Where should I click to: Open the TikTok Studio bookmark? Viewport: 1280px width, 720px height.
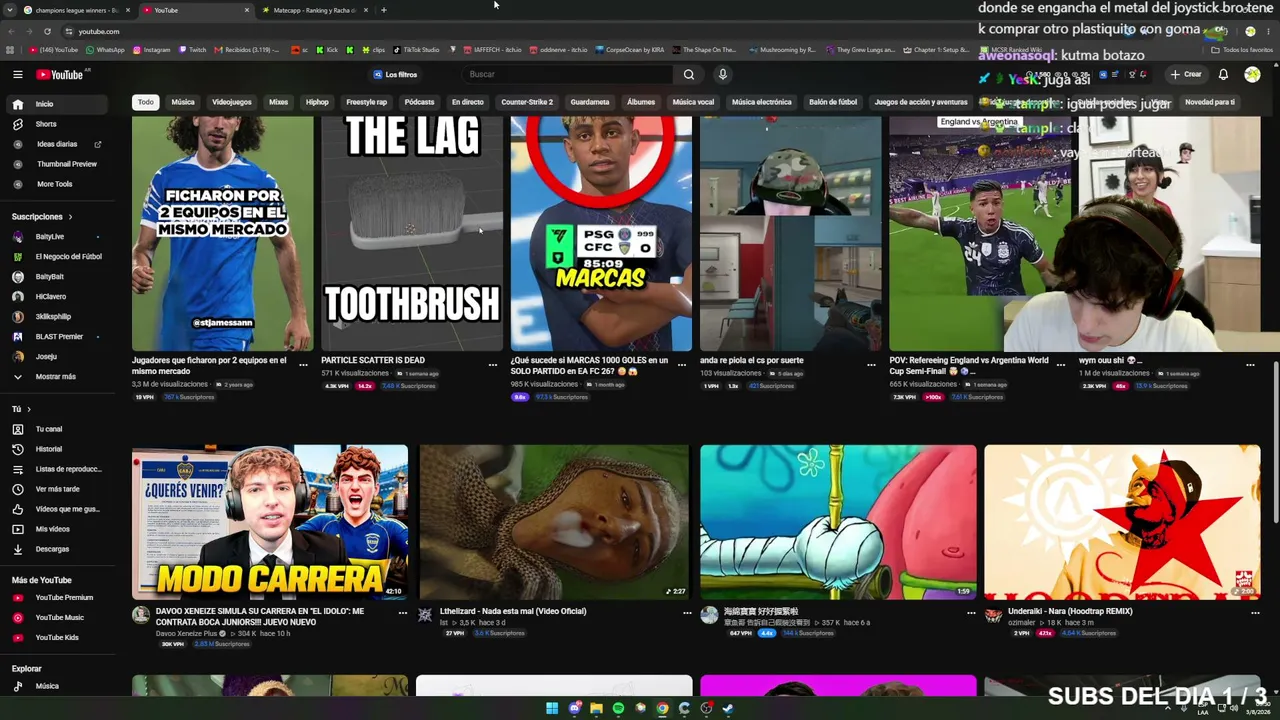click(x=416, y=50)
